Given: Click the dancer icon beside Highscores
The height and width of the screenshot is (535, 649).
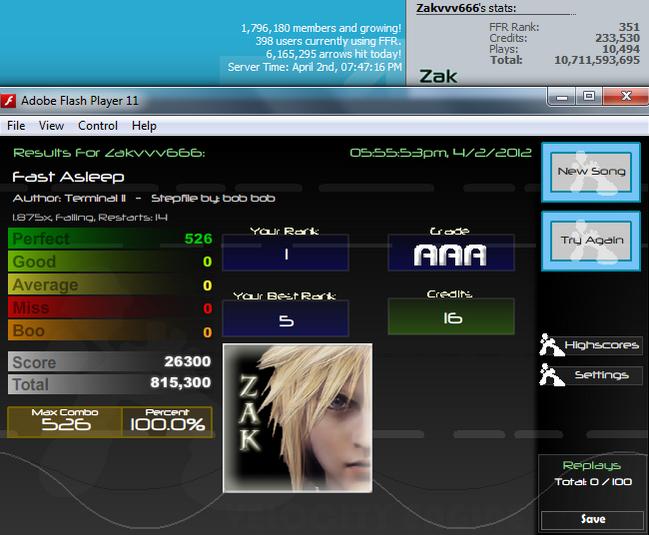Looking at the screenshot, I should (551, 345).
